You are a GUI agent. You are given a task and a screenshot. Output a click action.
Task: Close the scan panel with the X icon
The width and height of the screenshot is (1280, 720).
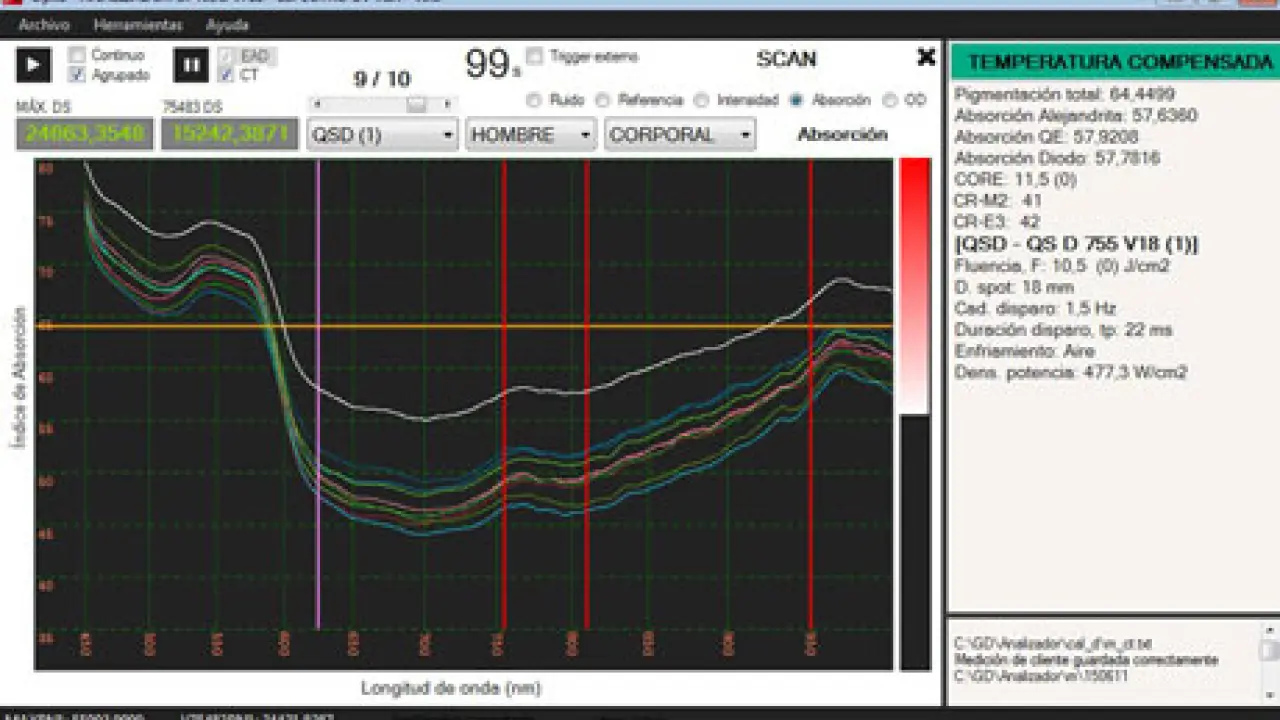[926, 58]
